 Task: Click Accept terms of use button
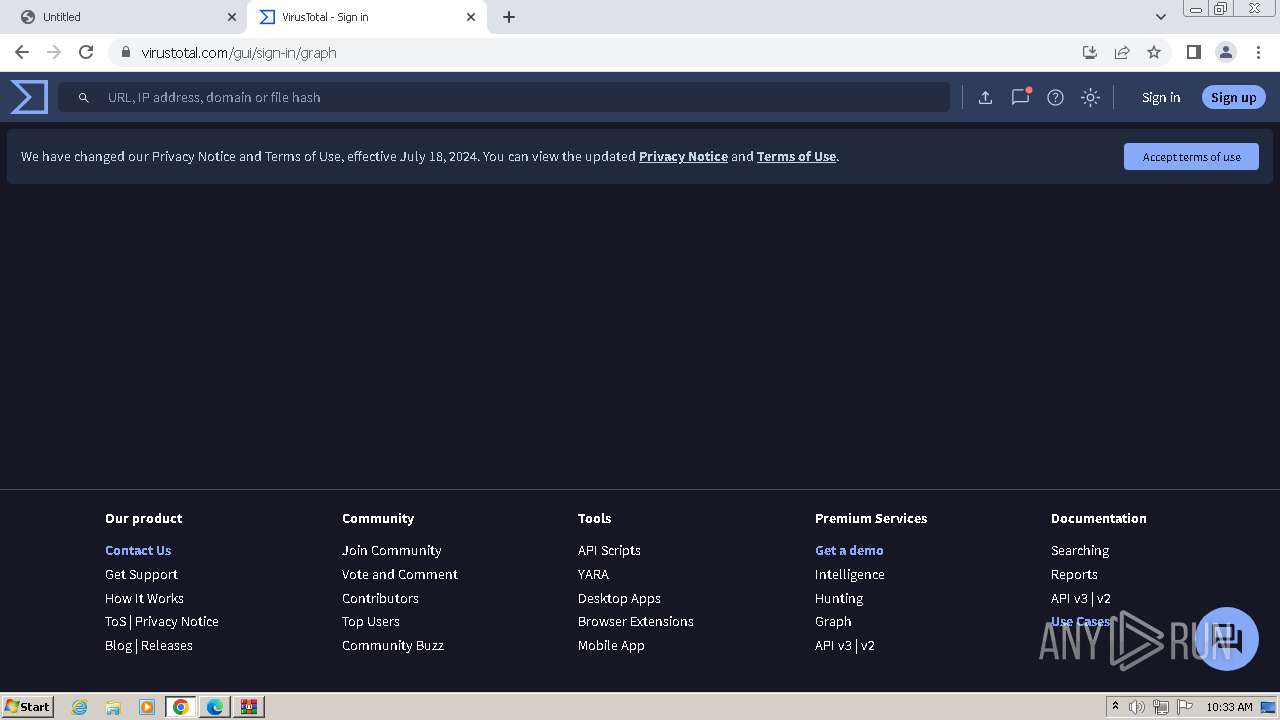pos(1191,156)
